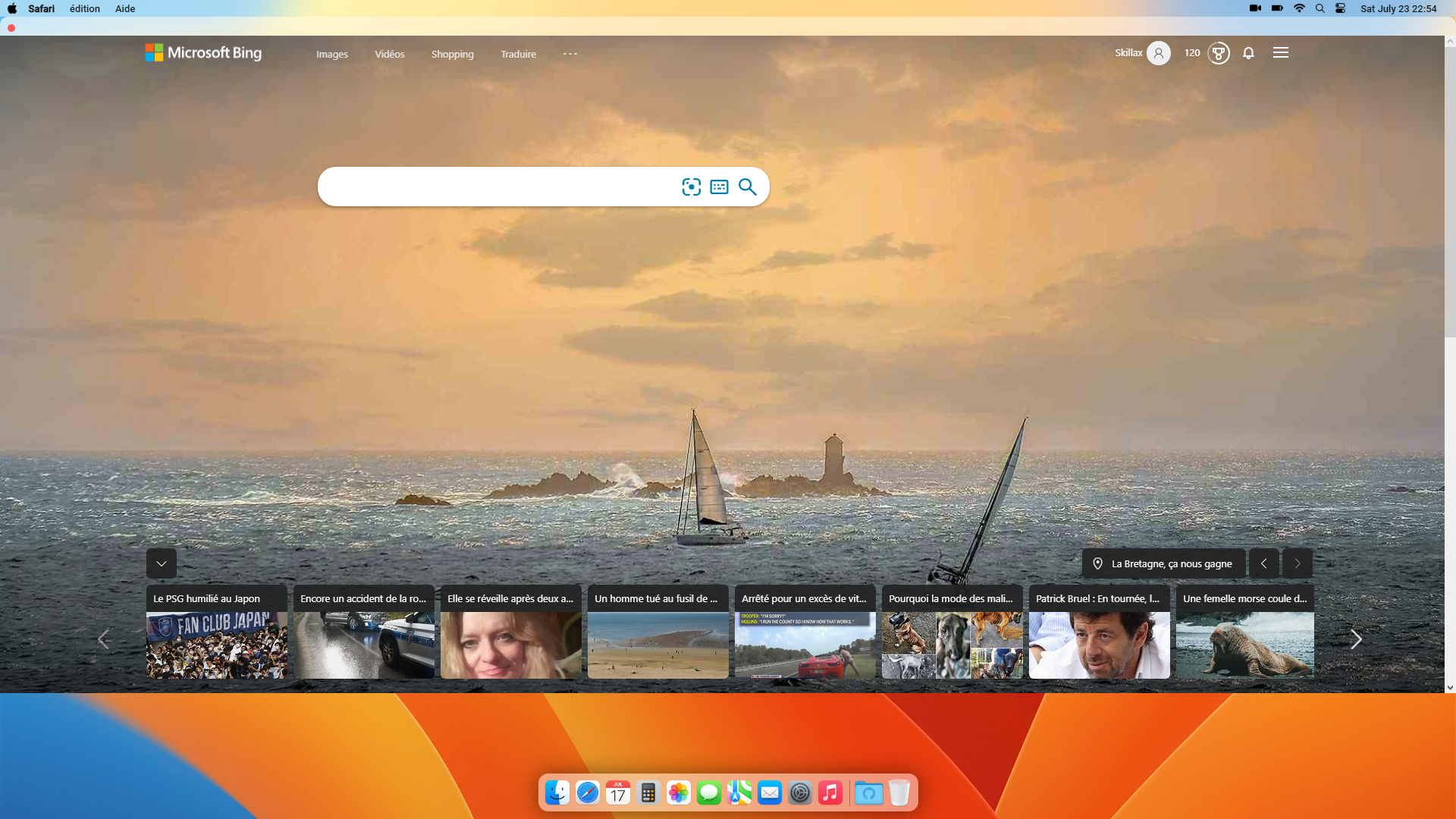1456x819 pixels.
Task: Open the ellipsis more options menu
Action: coord(570,53)
